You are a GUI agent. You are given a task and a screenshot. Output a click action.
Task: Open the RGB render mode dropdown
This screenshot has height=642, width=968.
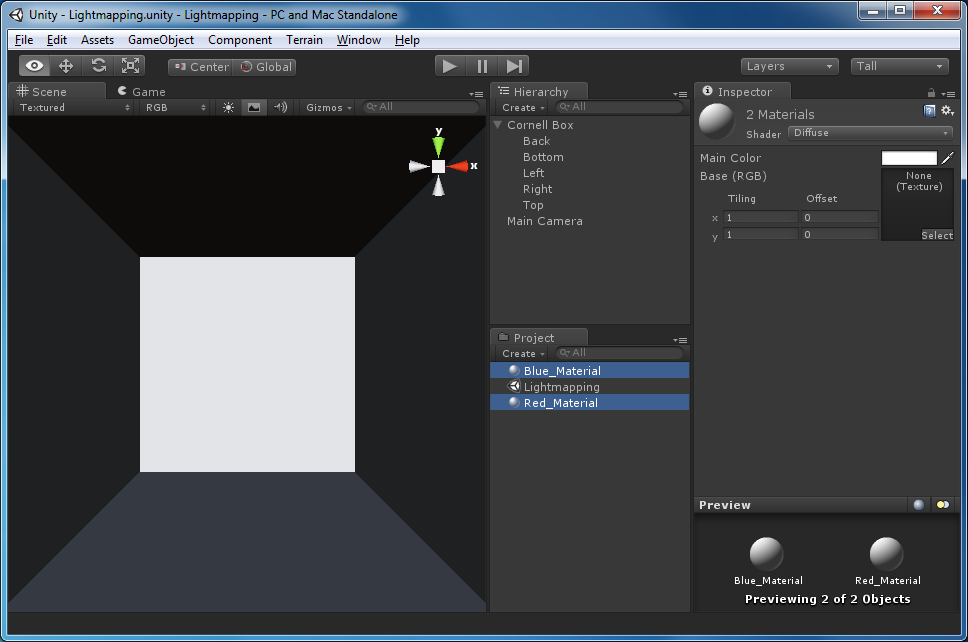point(175,107)
